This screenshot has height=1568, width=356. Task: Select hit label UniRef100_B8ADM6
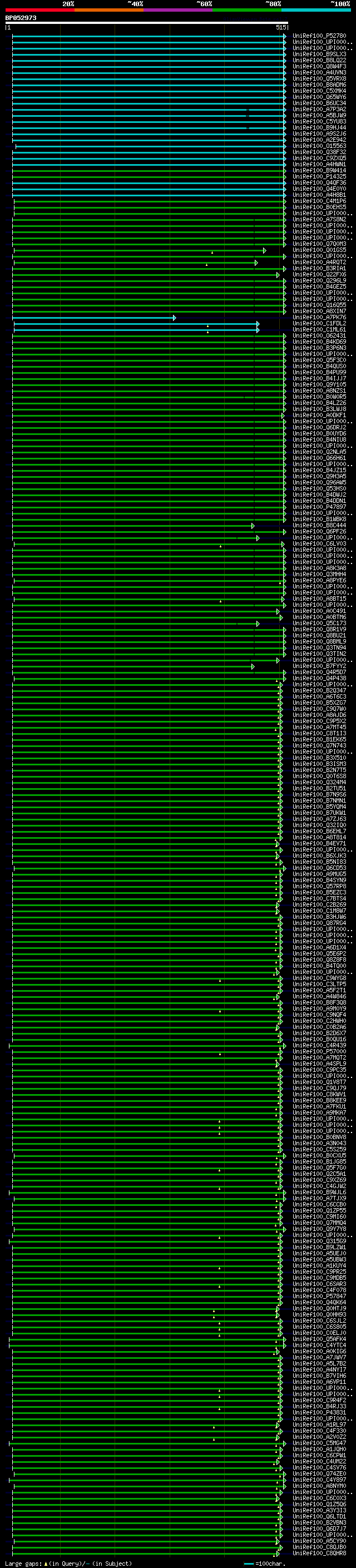(319, 85)
